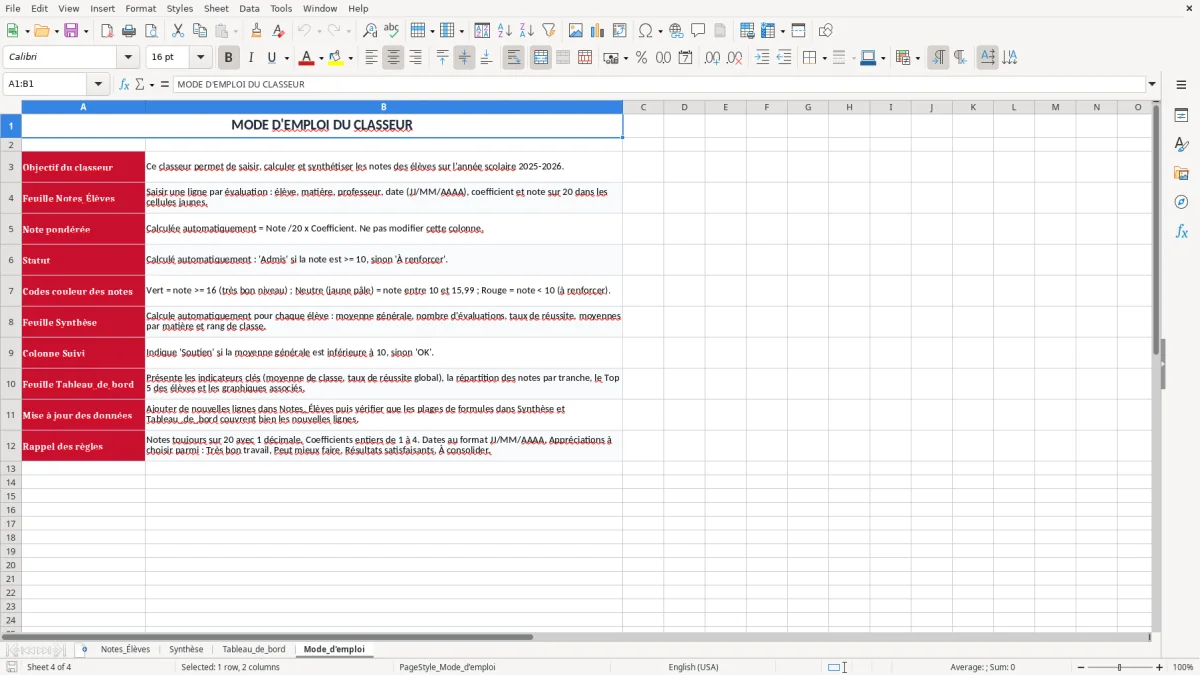Insert a special character (Omega)
1200x675 pixels.
point(646,31)
